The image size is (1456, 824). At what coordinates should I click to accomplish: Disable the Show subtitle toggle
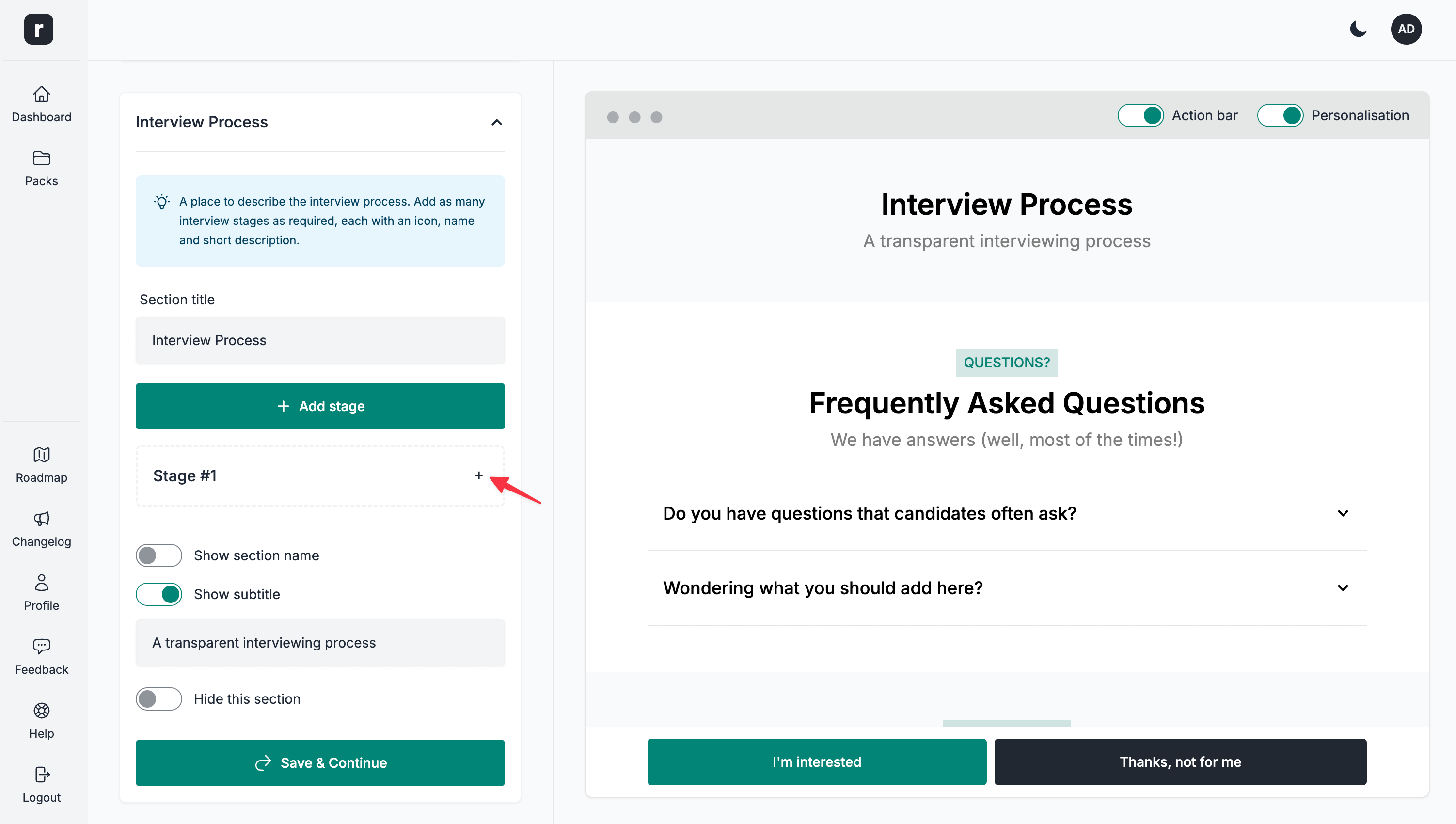point(158,594)
